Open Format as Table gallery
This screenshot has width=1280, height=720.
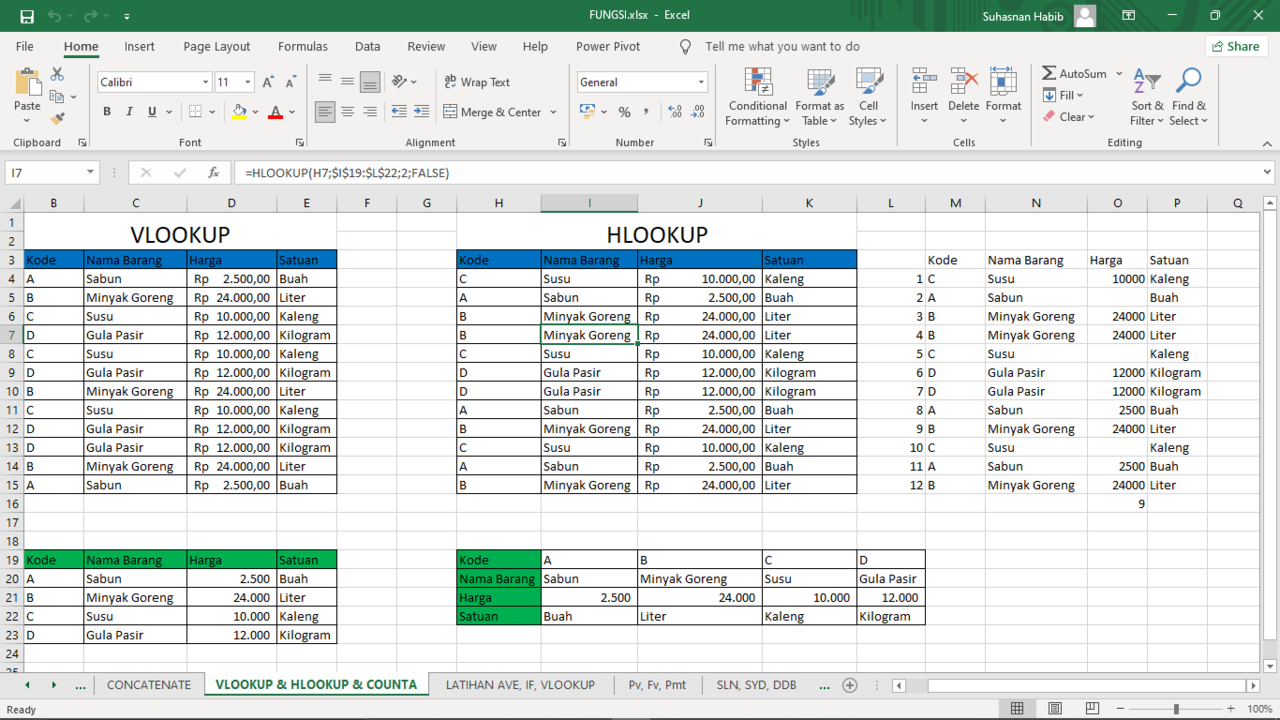819,98
